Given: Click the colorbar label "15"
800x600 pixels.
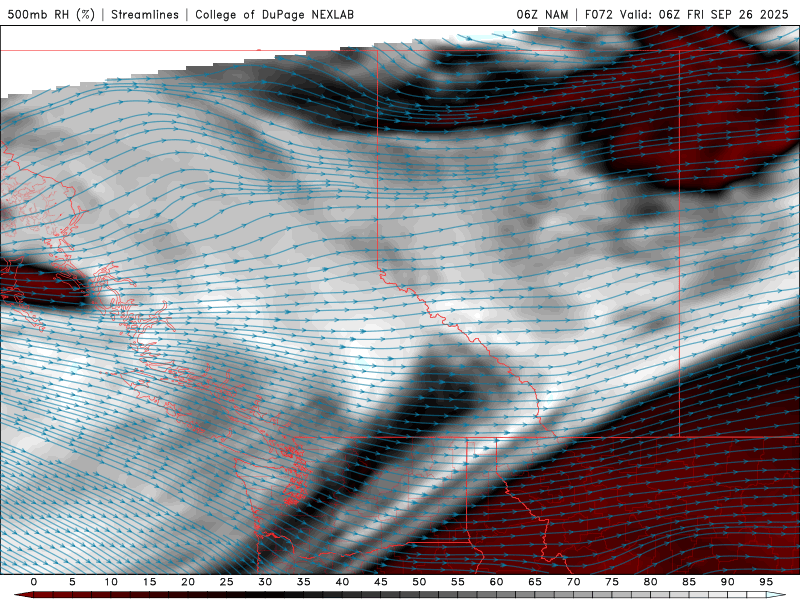Looking at the screenshot, I should click(149, 582).
